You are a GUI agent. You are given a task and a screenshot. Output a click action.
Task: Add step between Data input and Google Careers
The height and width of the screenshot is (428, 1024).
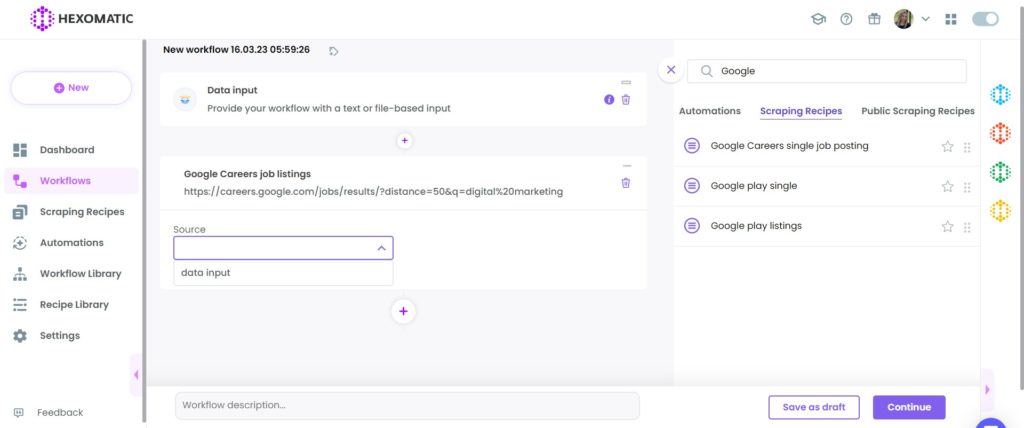[404, 140]
